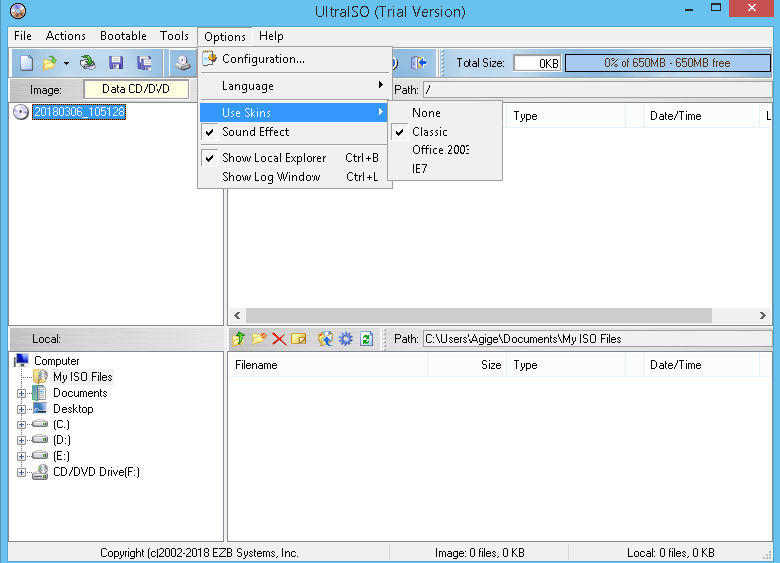Click the New Folder icon in Local toolbar
This screenshot has height=563, width=780.
click(259, 339)
